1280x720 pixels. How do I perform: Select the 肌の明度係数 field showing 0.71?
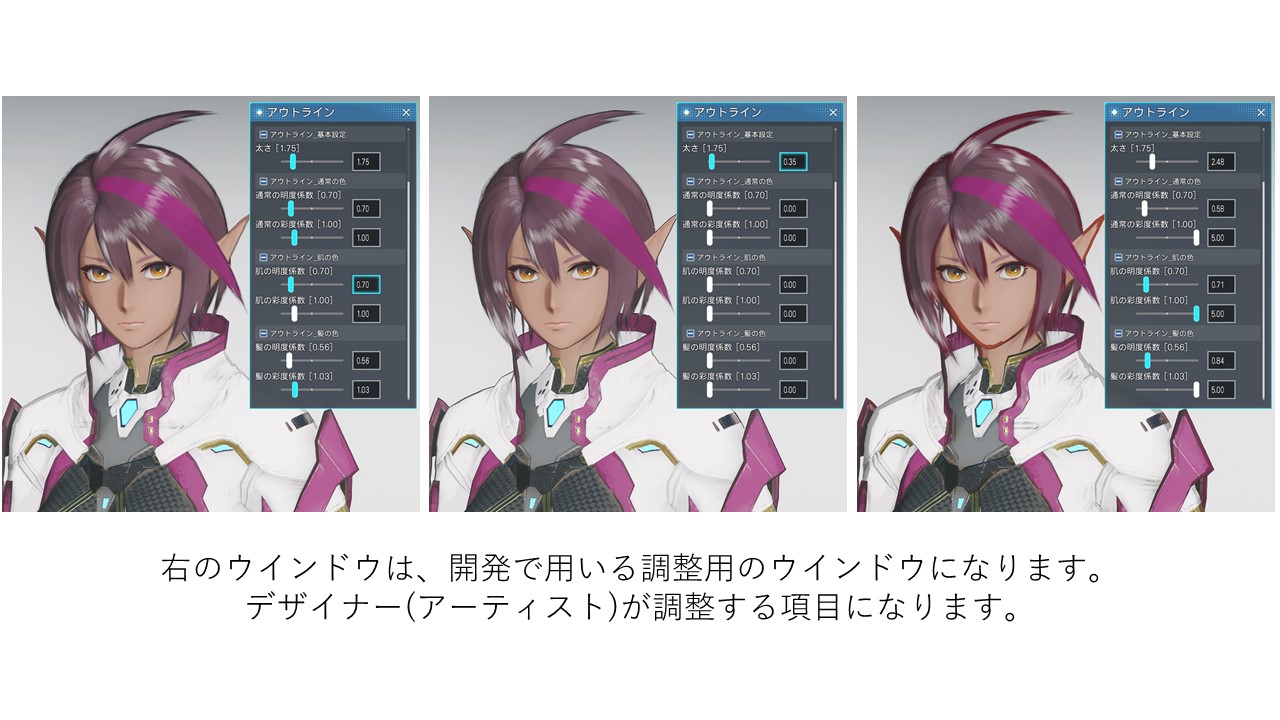[x=1220, y=285]
